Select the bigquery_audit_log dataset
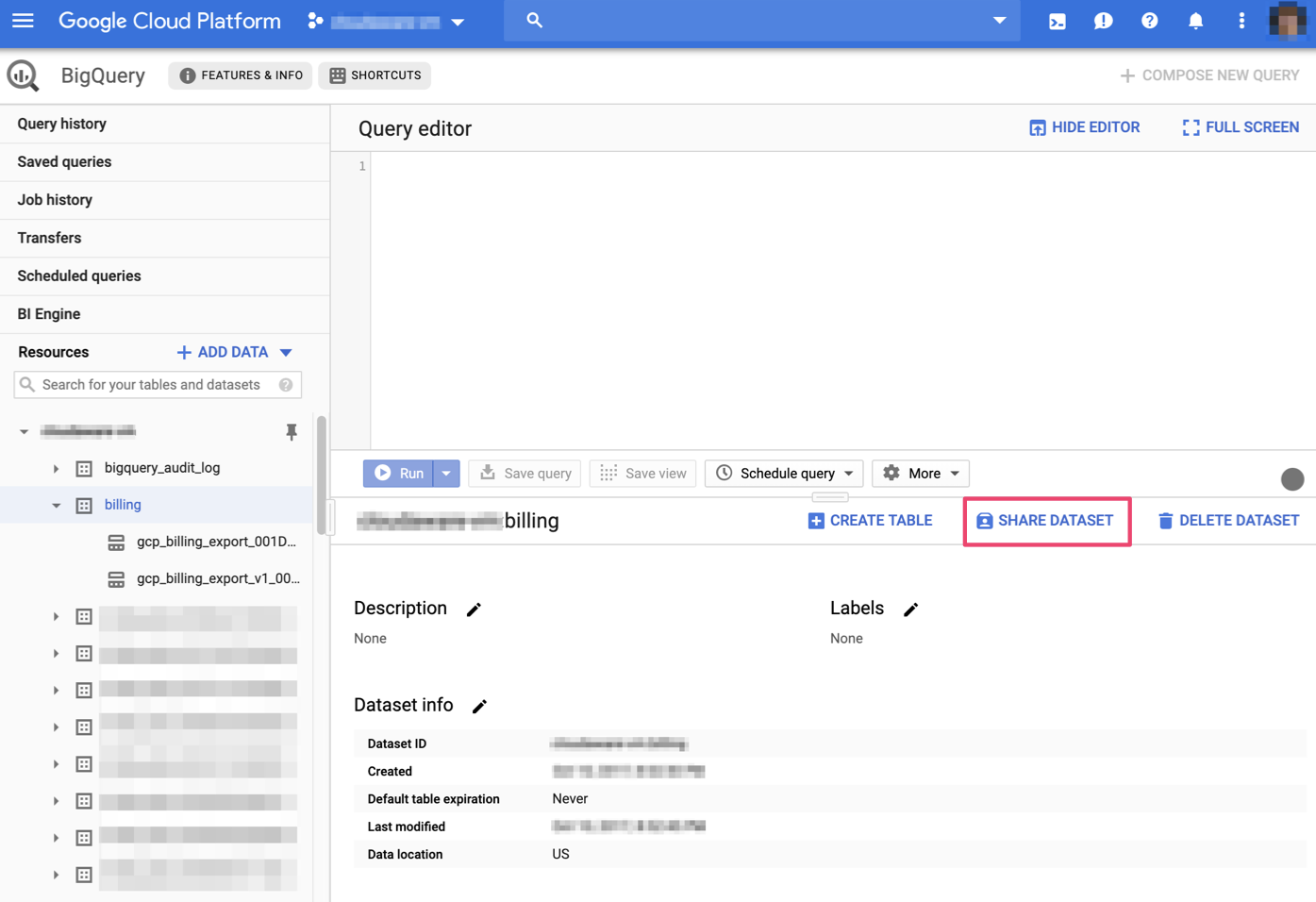The image size is (1316, 902). click(x=162, y=468)
